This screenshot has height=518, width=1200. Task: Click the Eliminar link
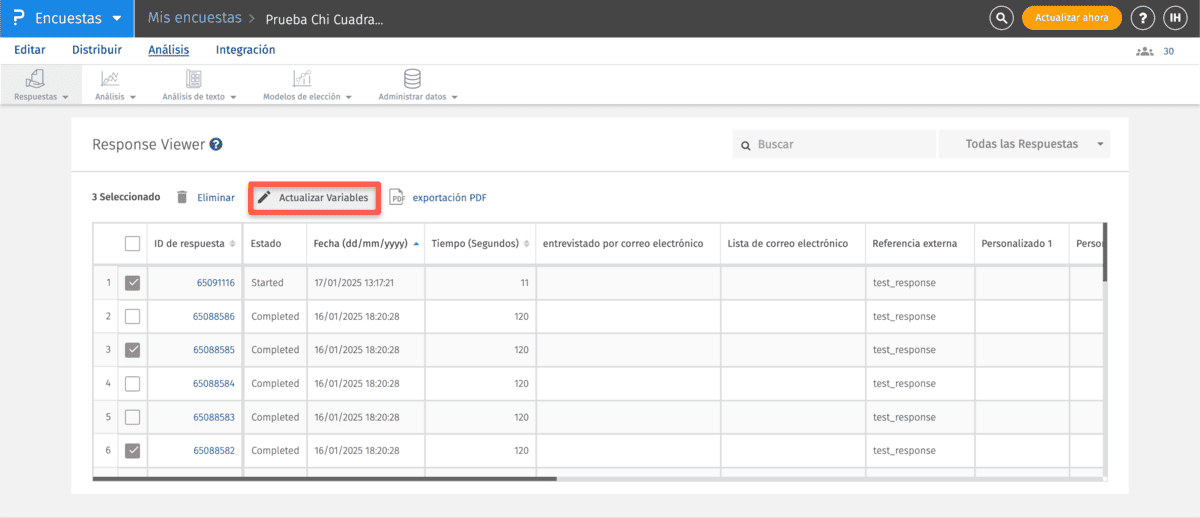point(216,198)
